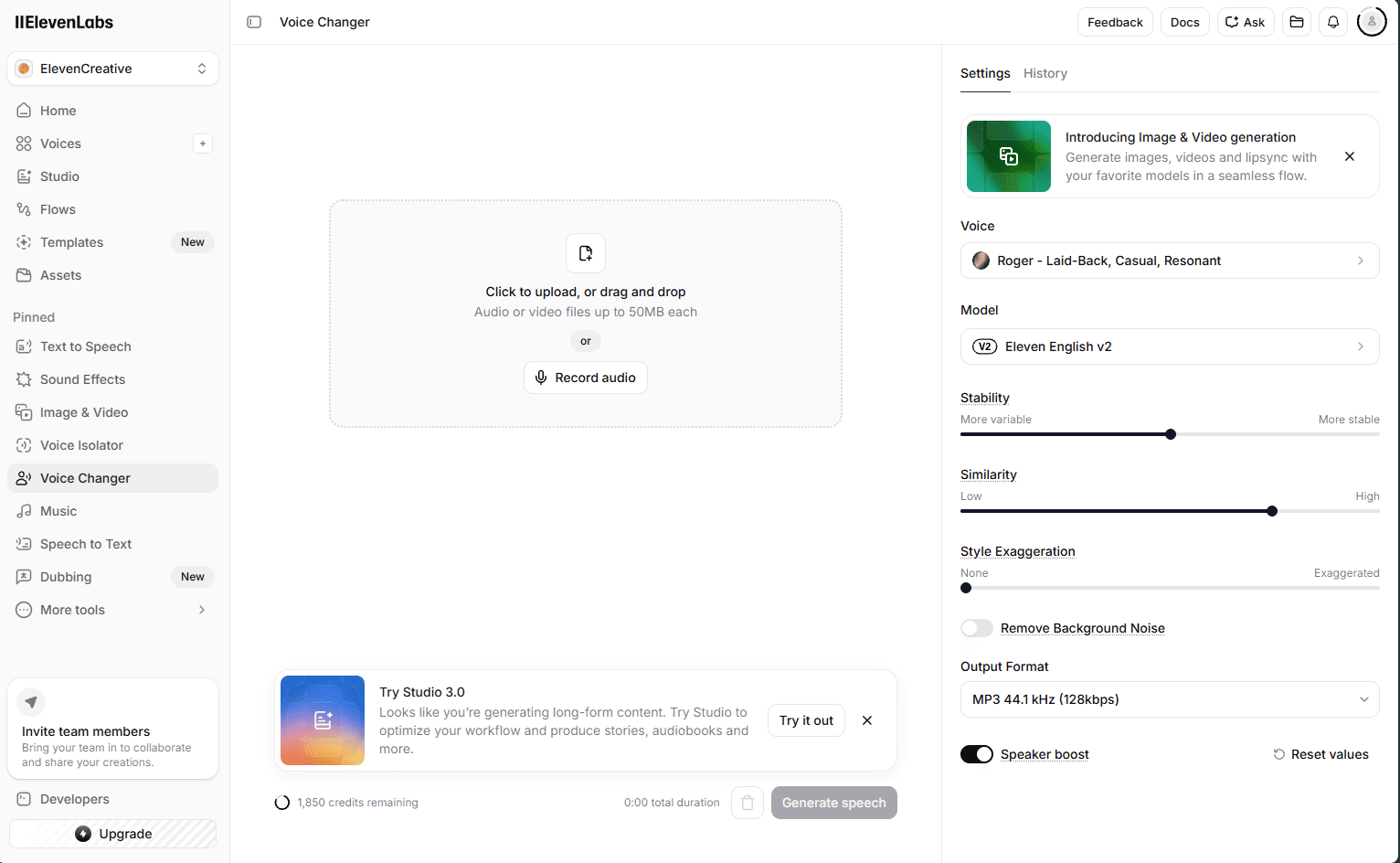Open the Try Studio 3.0 thumbnail
The height and width of the screenshot is (863, 1400).
coord(323,720)
